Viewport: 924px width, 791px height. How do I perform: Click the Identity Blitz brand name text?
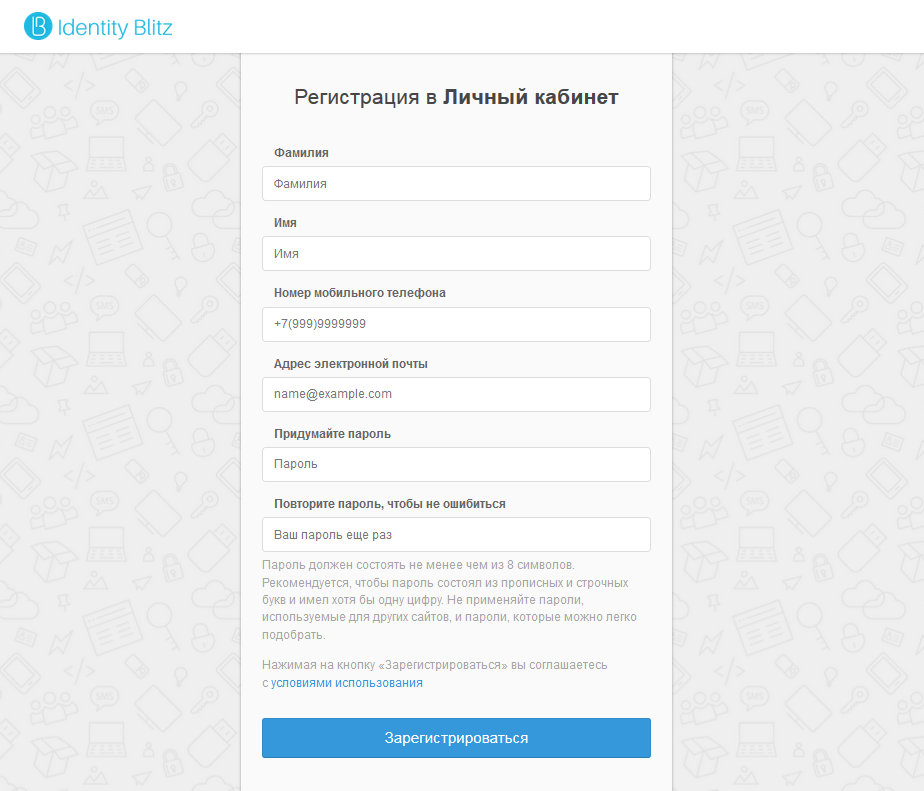pyautogui.click(x=115, y=28)
